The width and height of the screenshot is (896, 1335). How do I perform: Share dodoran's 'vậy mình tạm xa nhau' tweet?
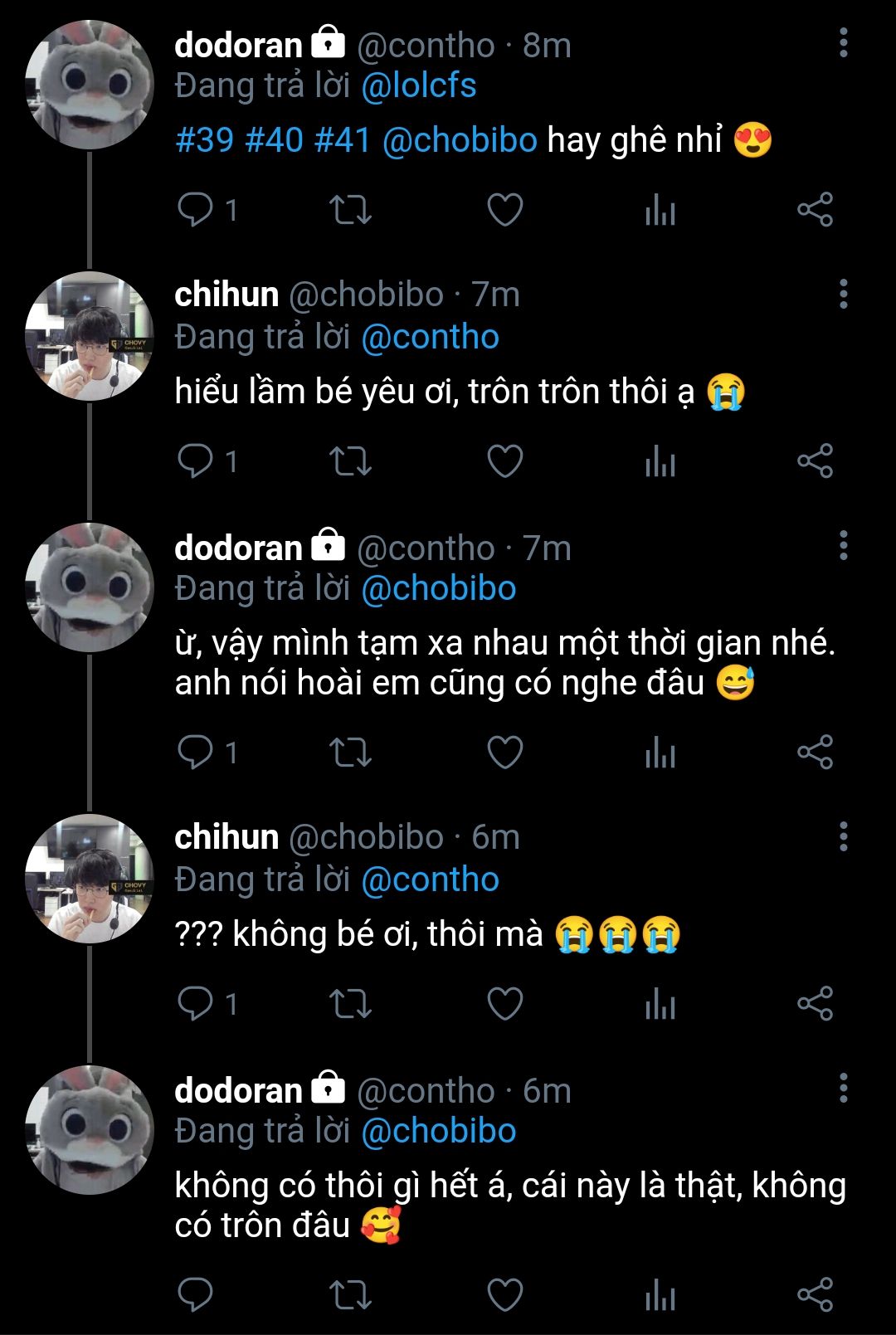tap(814, 753)
